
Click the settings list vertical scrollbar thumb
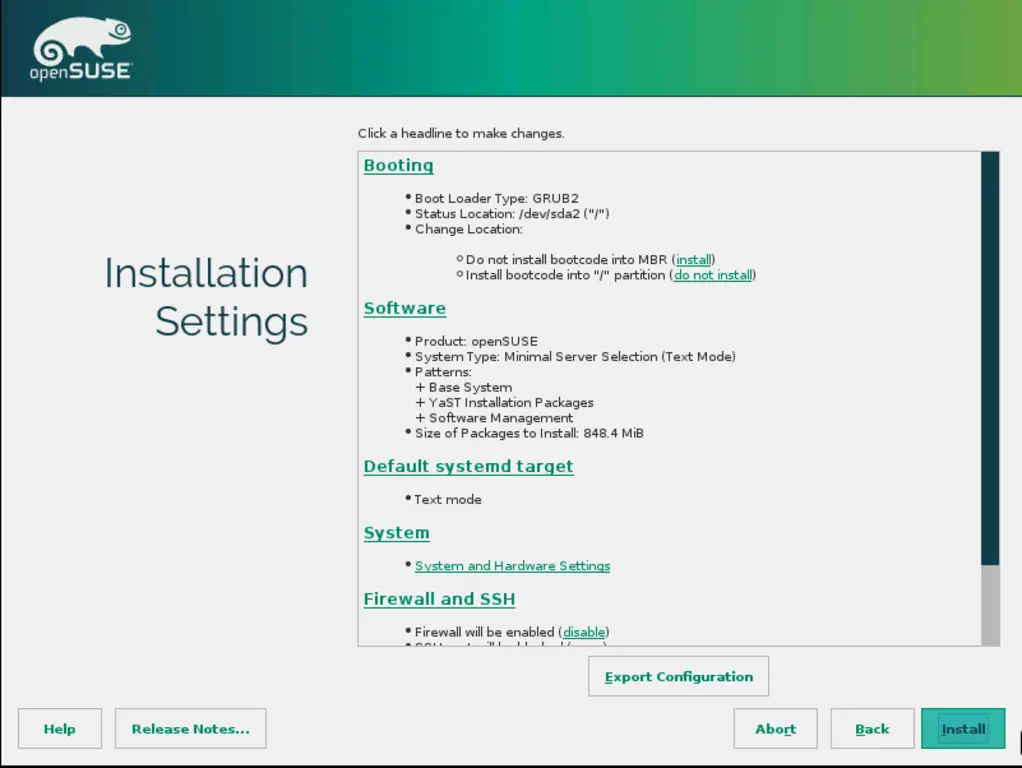990,359
